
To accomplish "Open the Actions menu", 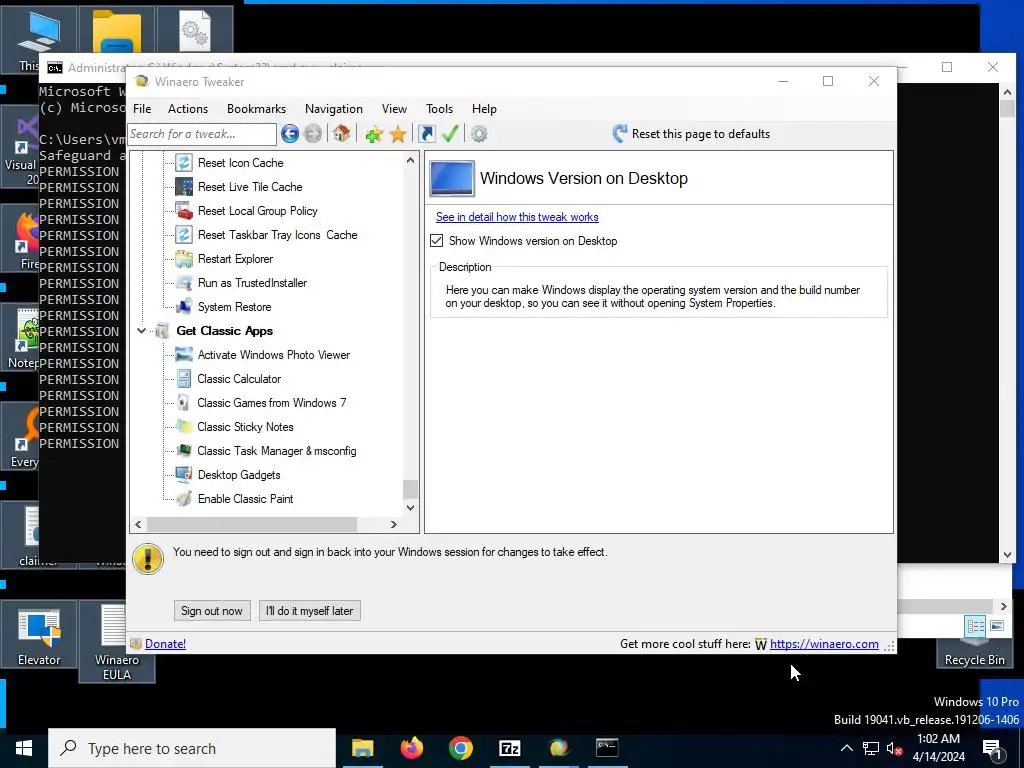I will coord(188,109).
